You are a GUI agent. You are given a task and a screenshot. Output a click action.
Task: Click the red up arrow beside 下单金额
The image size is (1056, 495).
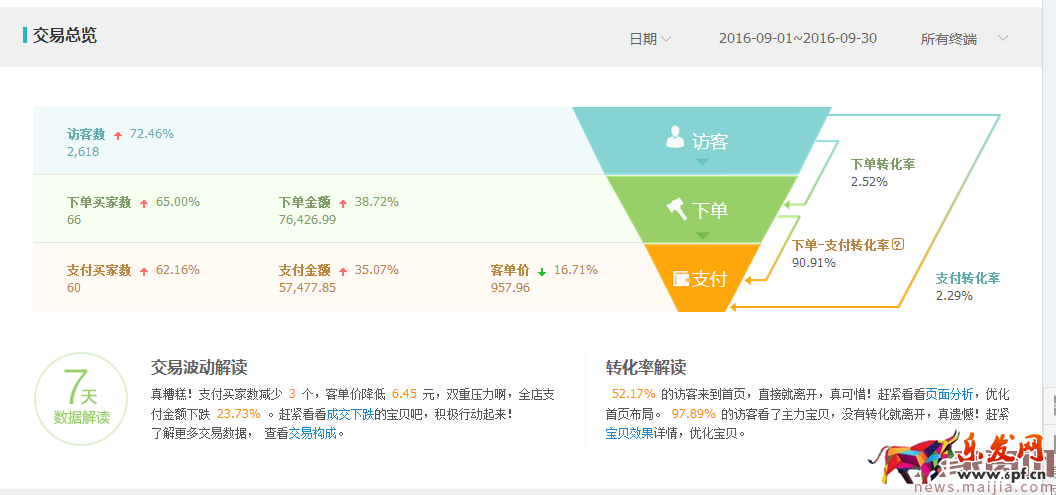[x=343, y=203]
